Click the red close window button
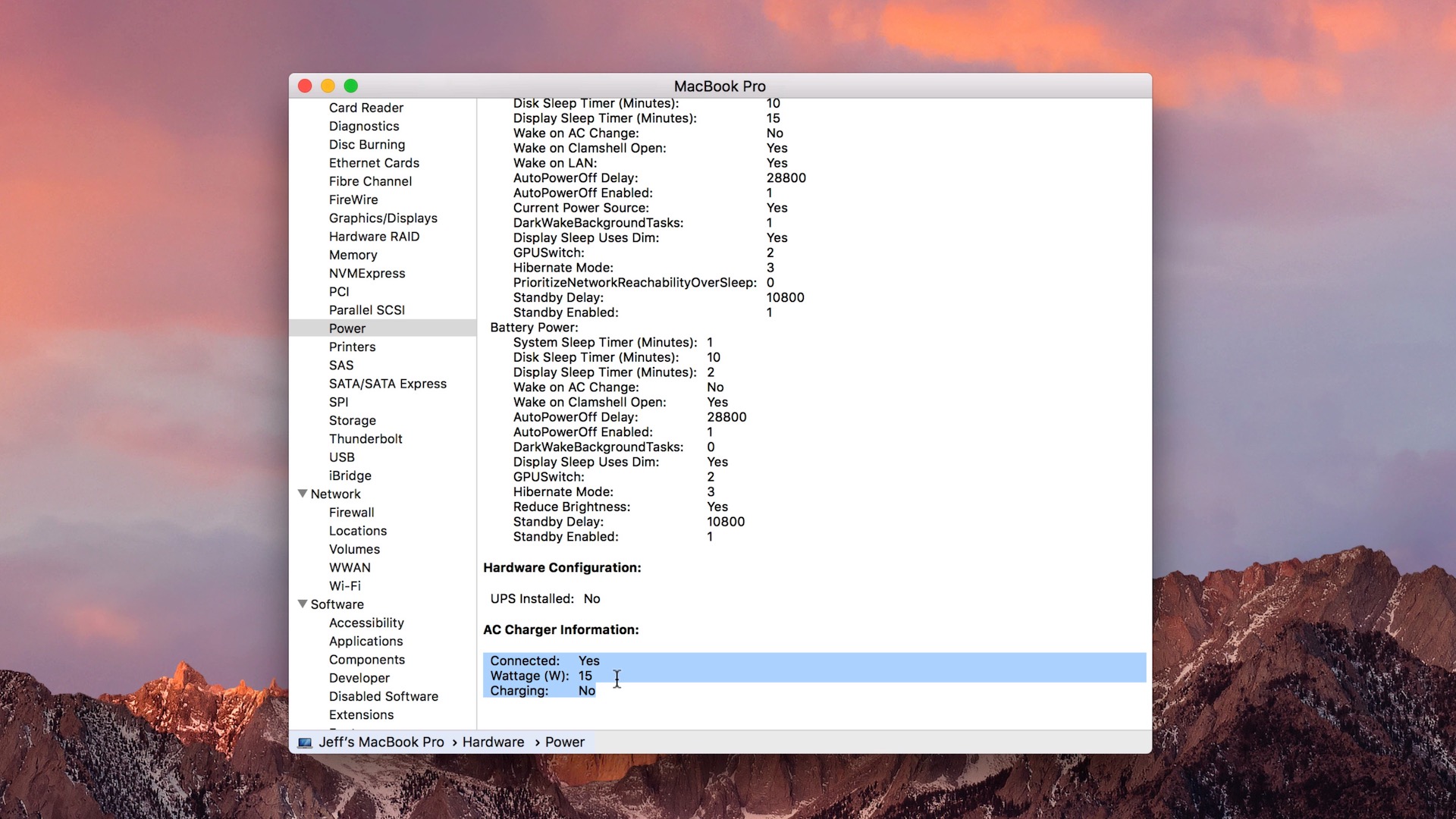Image resolution: width=1456 pixels, height=819 pixels. tap(305, 86)
